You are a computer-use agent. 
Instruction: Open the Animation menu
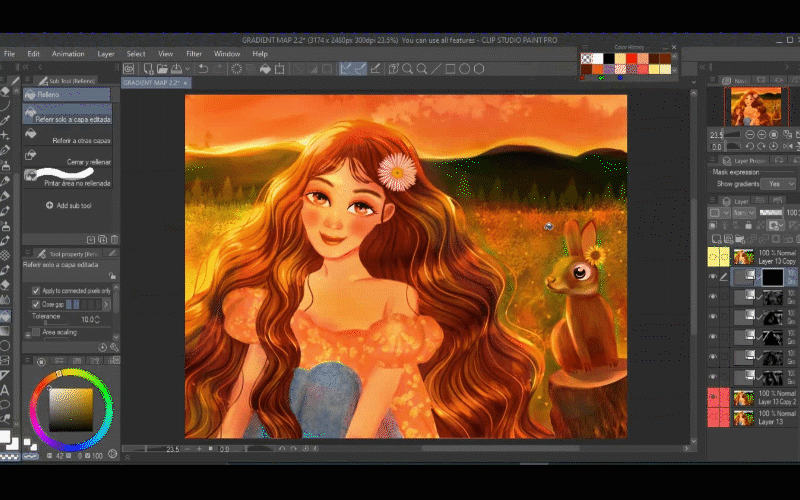coord(68,53)
